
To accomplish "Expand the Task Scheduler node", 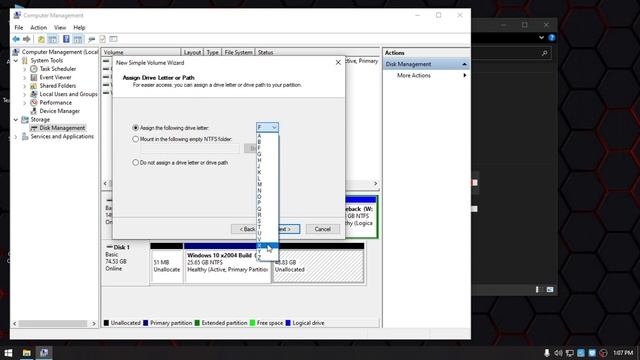I will coord(24,69).
